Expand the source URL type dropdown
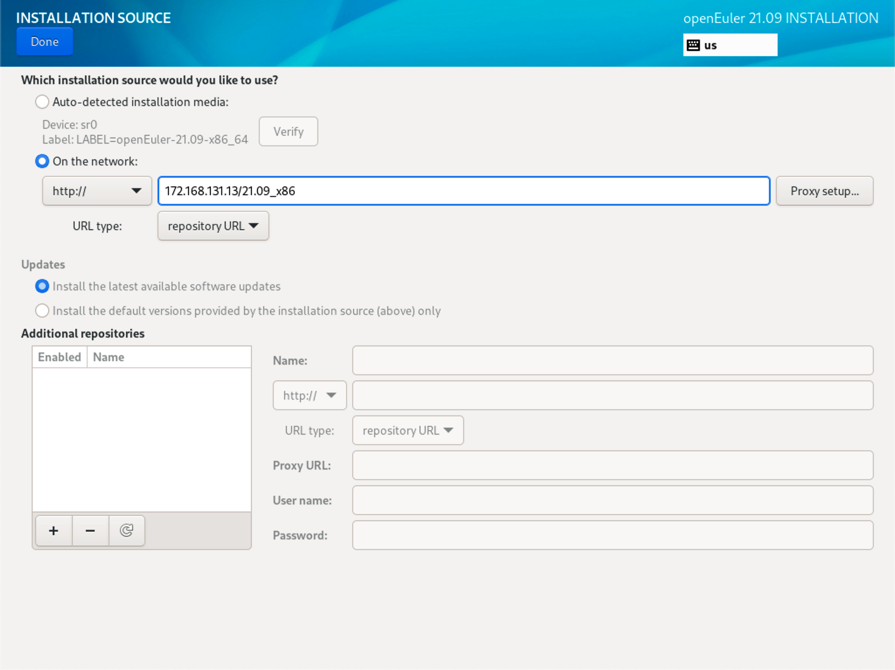Image resolution: width=895 pixels, height=670 pixels. coord(213,226)
